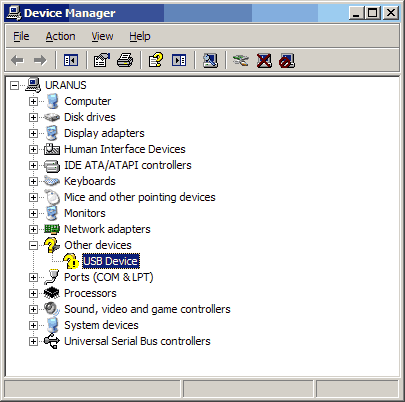Minimize the Device Manager window
This screenshot has height=402, width=405.
[x=356, y=13]
